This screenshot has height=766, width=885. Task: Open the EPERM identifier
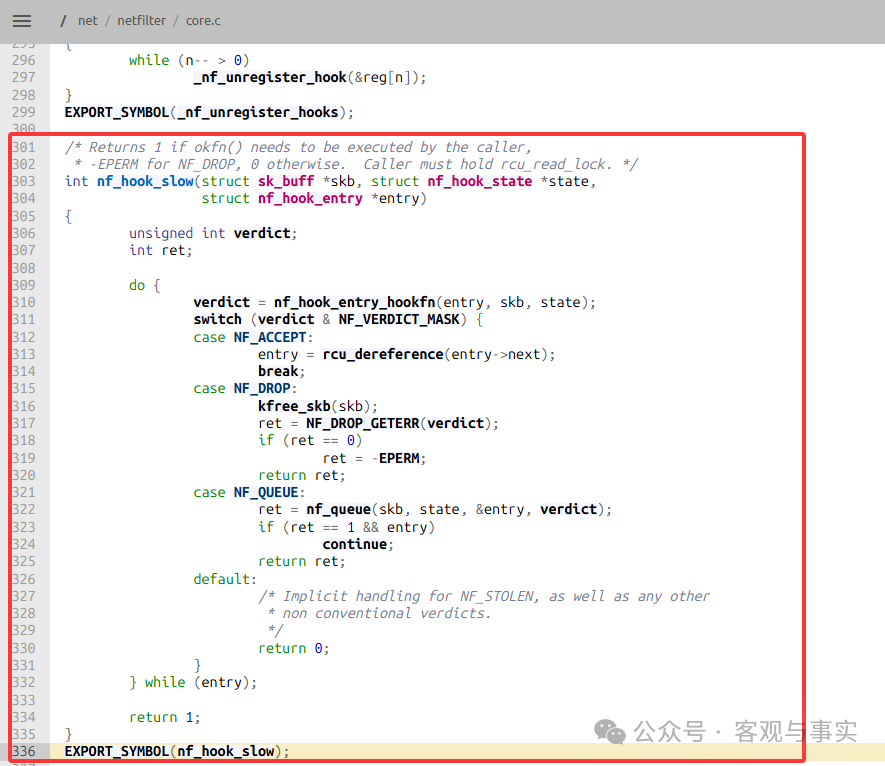399,458
